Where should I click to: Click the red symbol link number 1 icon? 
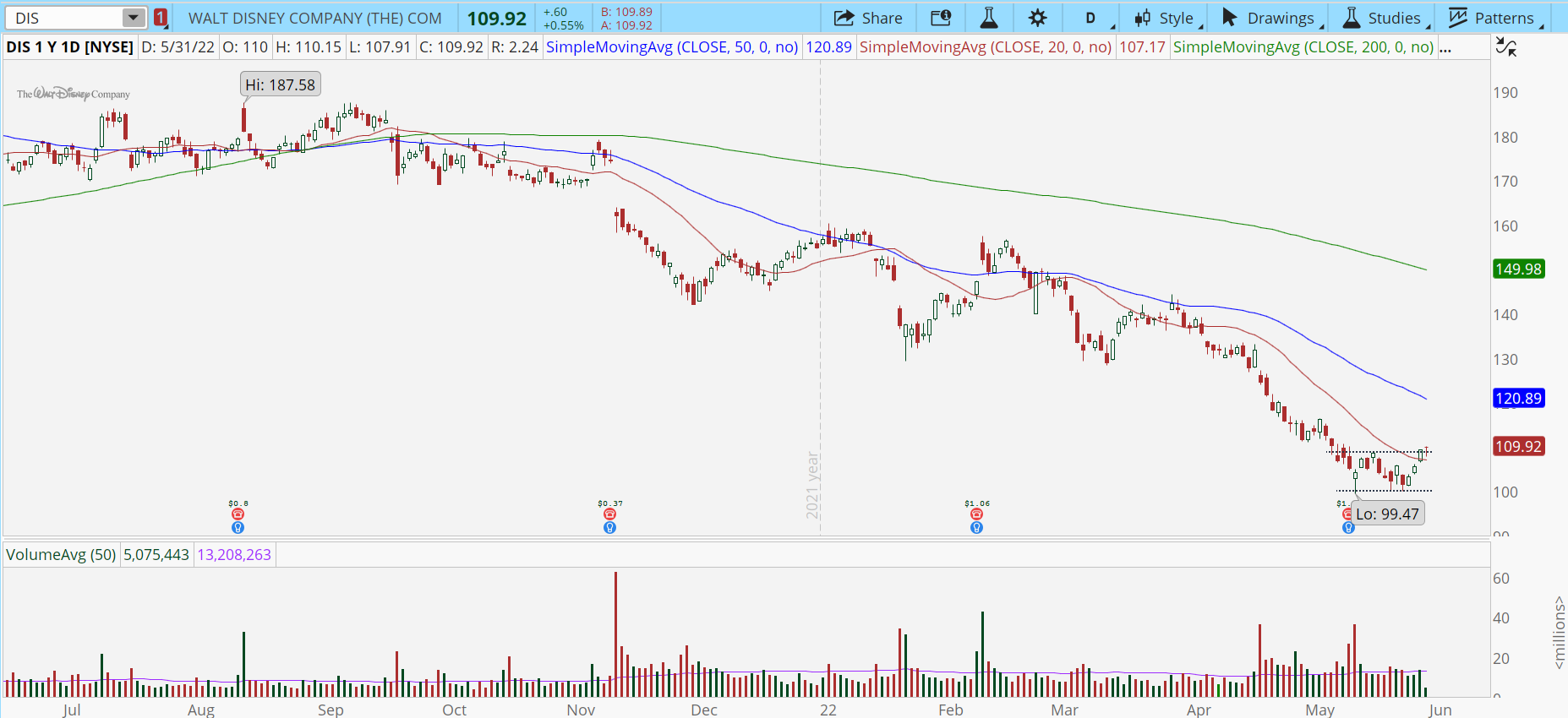click(161, 18)
